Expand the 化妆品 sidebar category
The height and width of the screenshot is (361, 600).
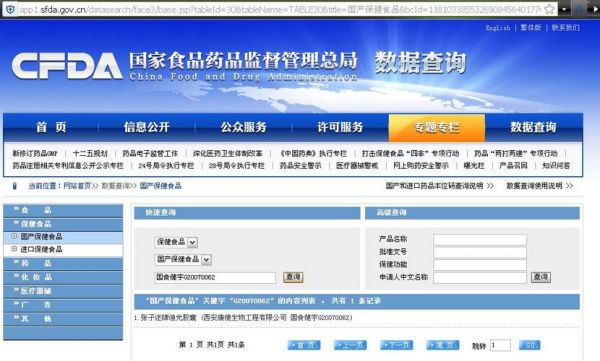tap(63, 277)
